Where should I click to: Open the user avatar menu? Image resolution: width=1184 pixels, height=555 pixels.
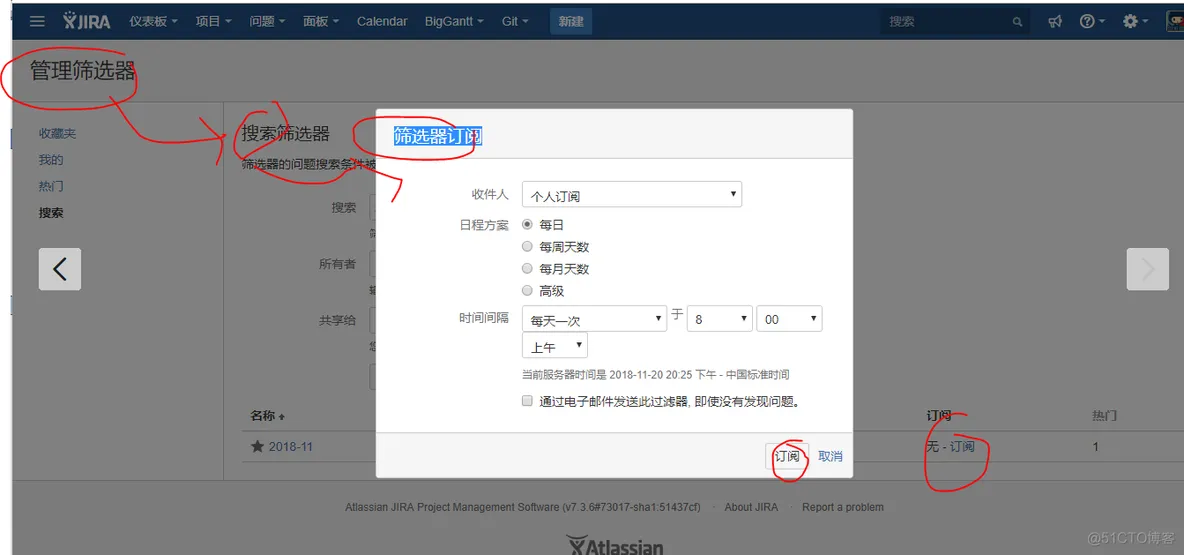[x=1175, y=21]
